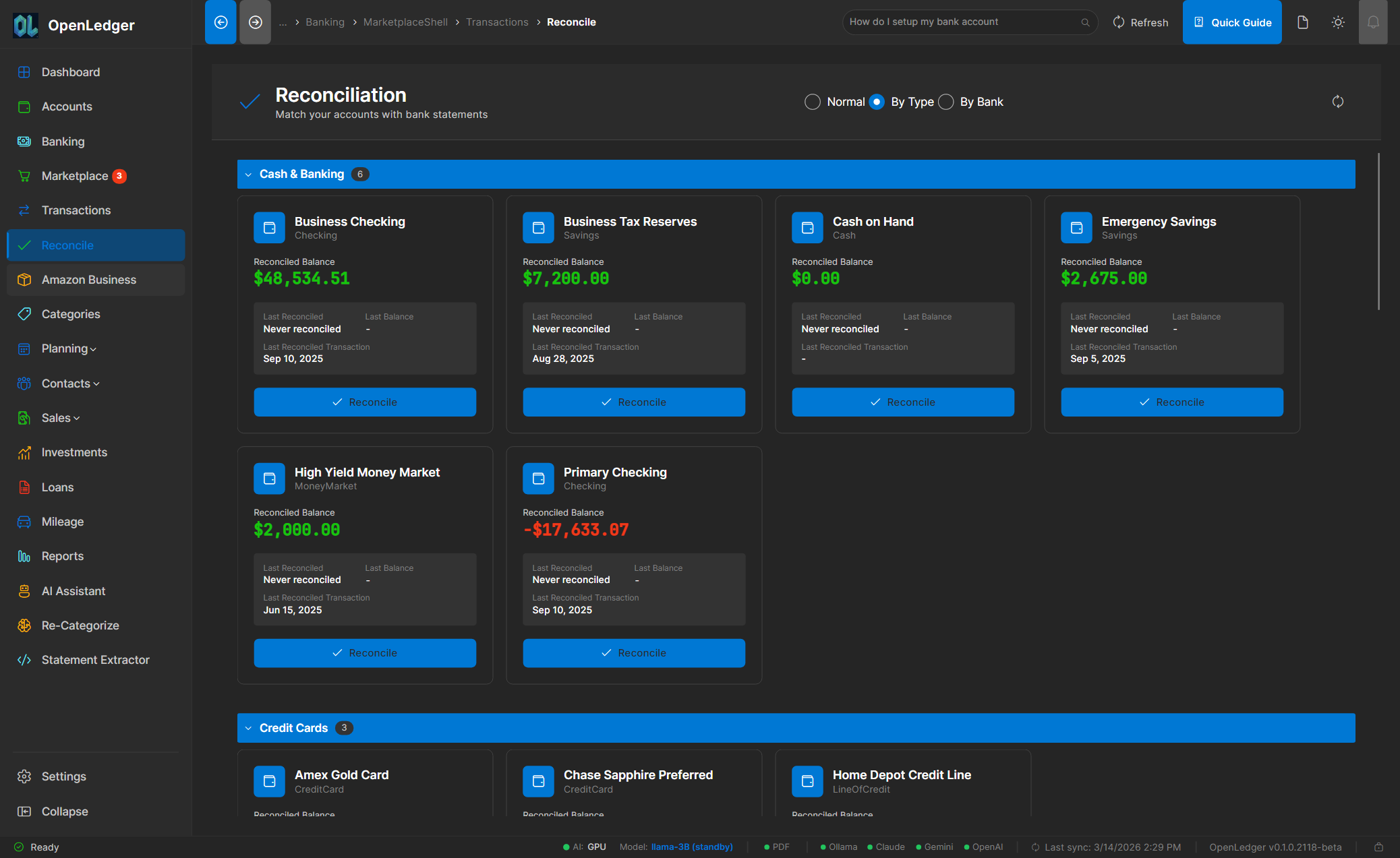This screenshot has height=858, width=1400.
Task: Select the By Type radio button
Action: tap(877, 102)
